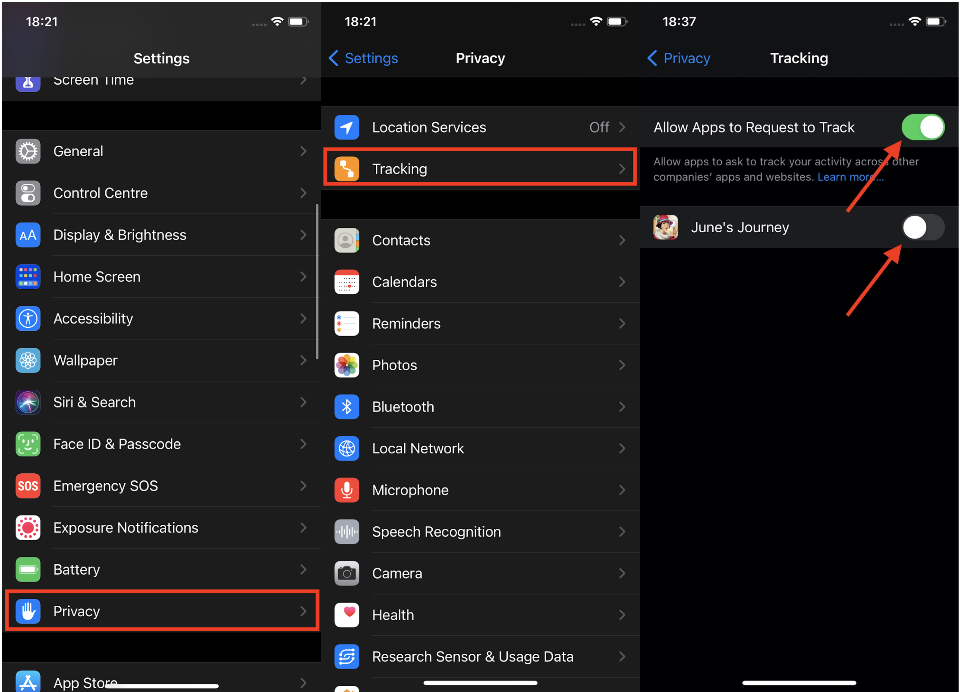Open the Health privacy entry
Image resolution: width=960 pixels, height=692 pixels.
(x=393, y=615)
